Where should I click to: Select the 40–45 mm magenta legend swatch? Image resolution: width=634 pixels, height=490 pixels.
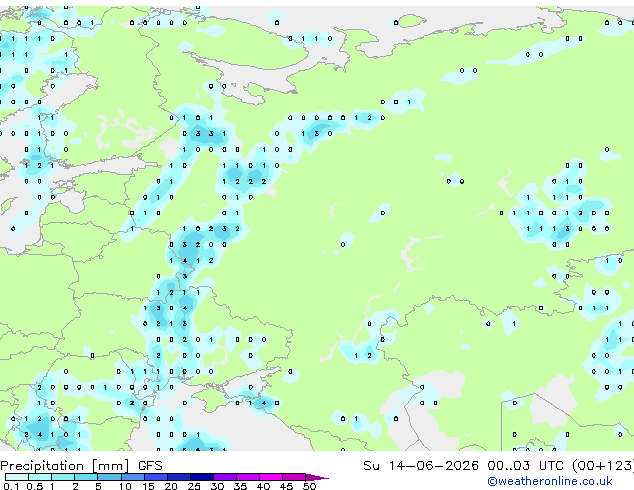[x=271, y=477]
